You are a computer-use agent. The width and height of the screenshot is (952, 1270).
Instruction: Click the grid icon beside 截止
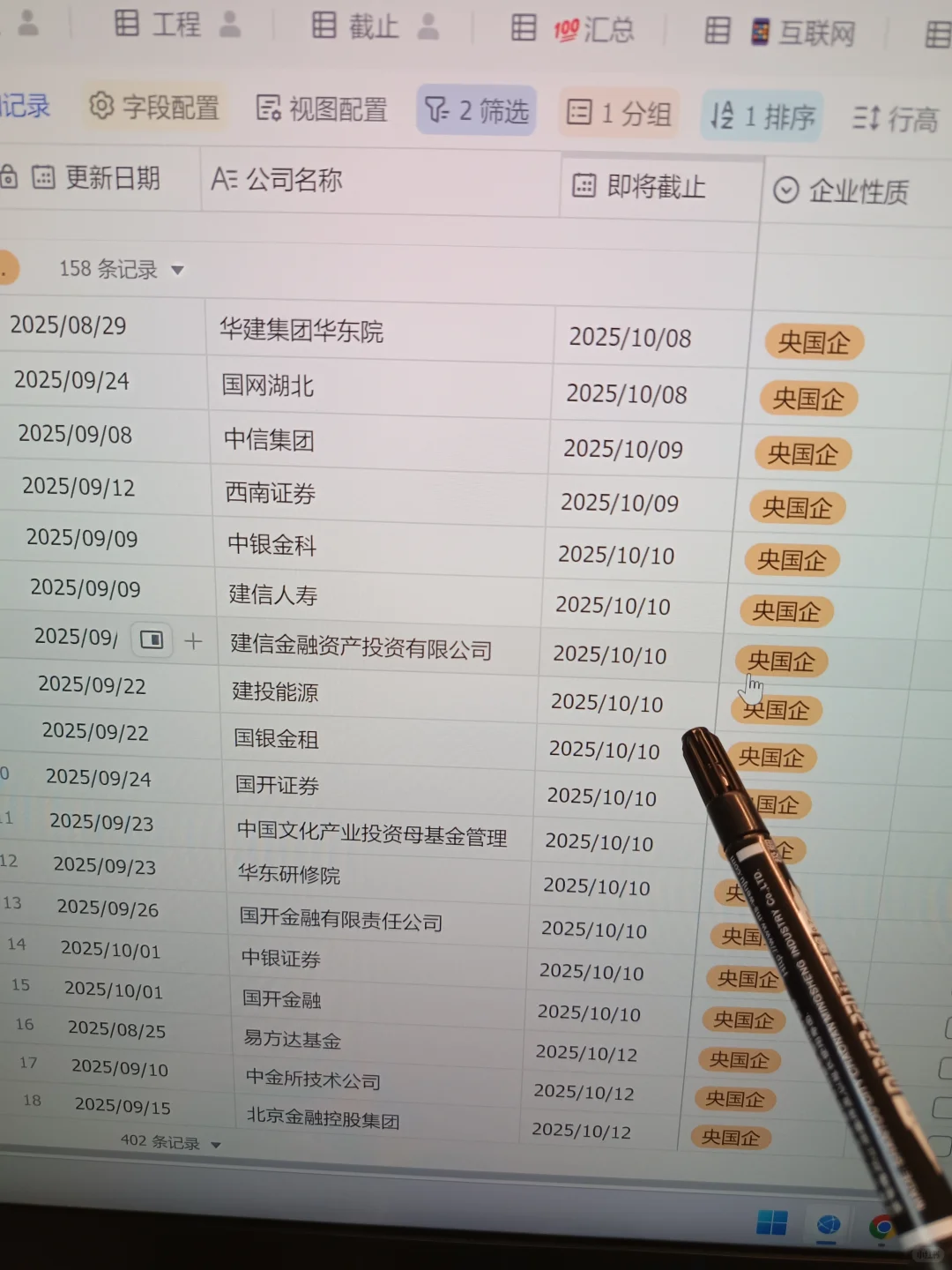tap(324, 26)
